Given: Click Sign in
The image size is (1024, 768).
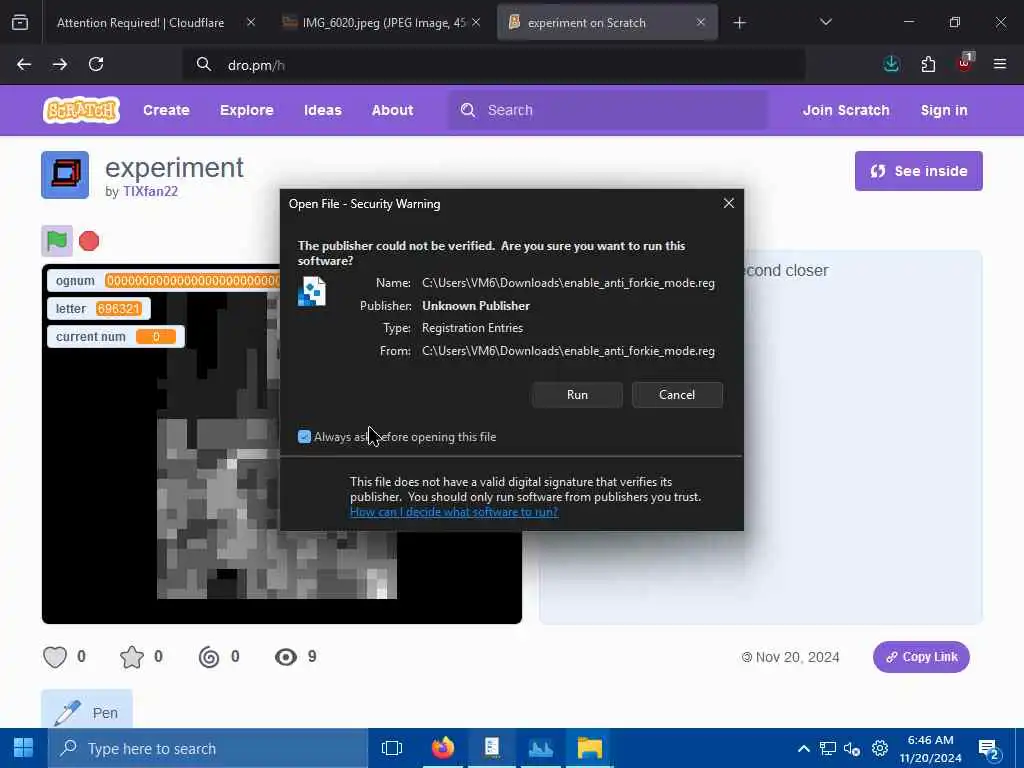Looking at the screenshot, I should (944, 110).
